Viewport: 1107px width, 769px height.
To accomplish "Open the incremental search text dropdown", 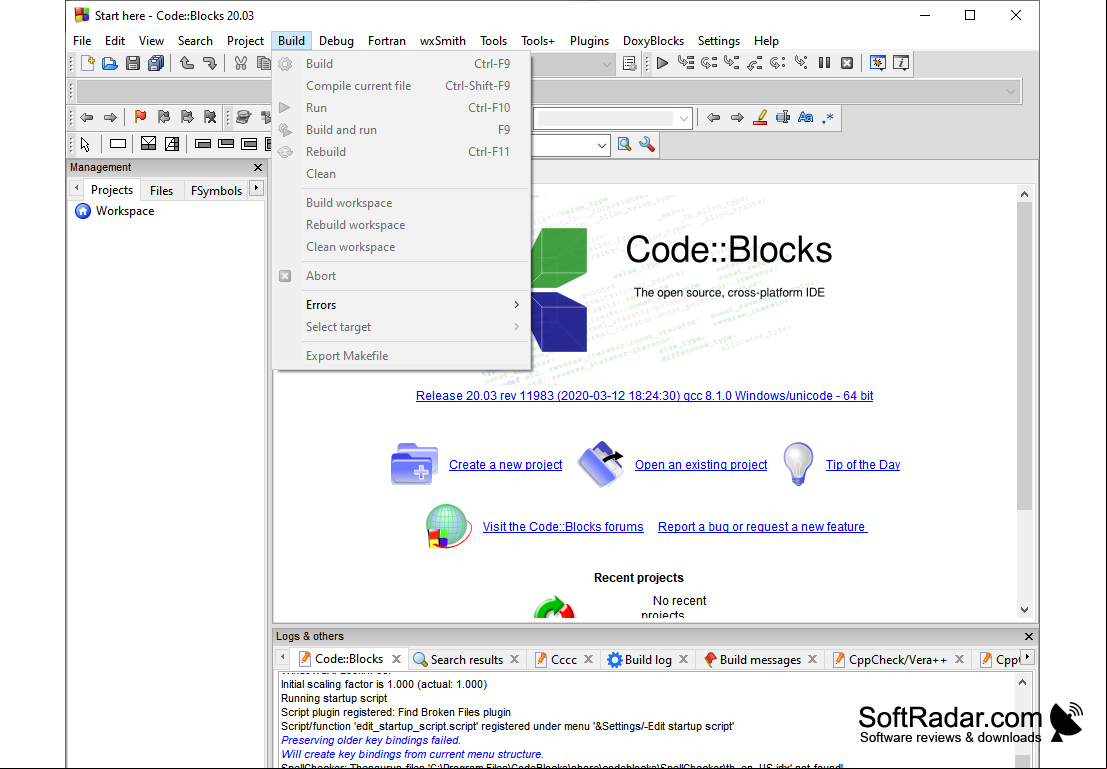I will [683, 118].
